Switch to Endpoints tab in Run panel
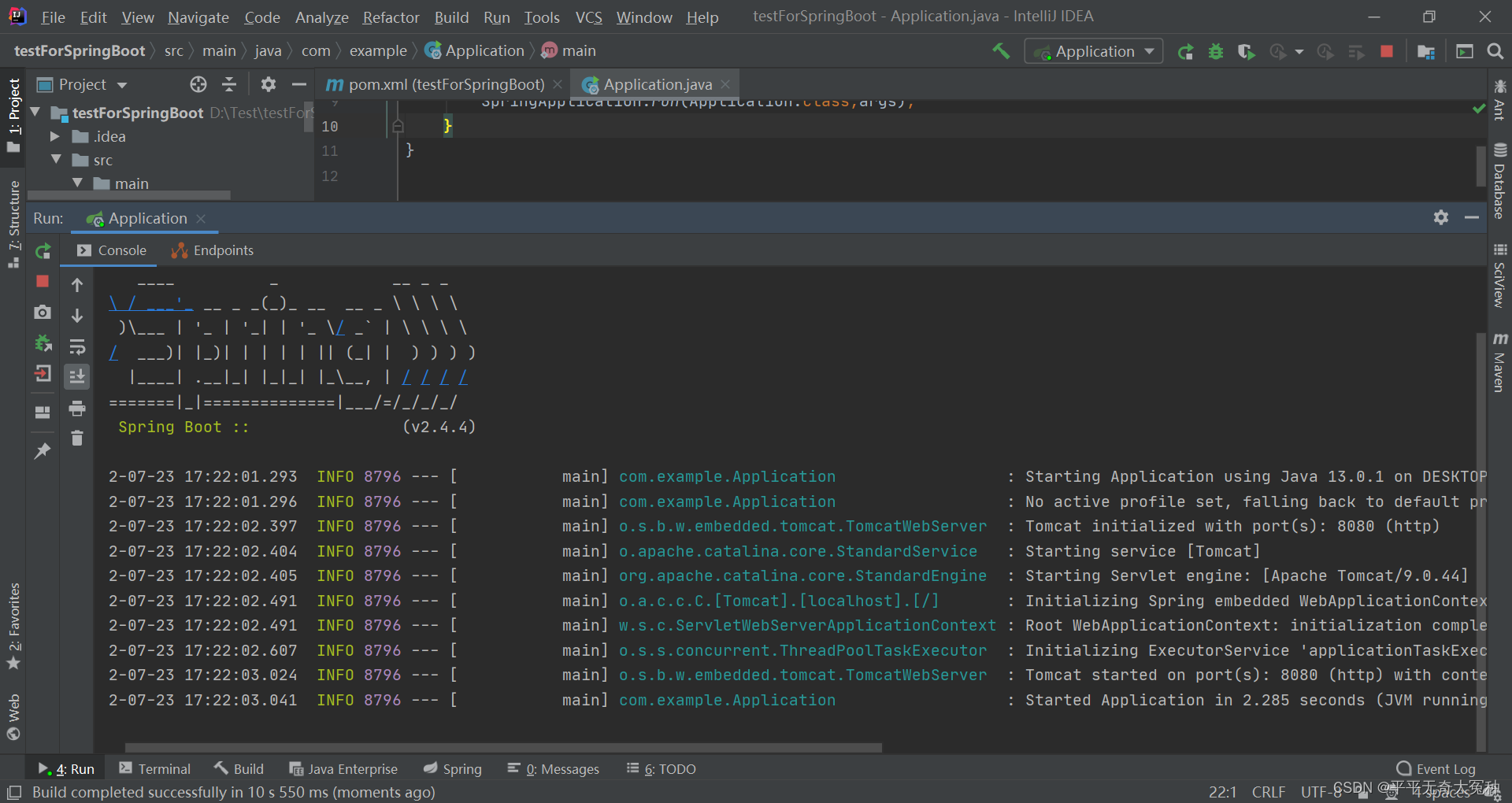The height and width of the screenshot is (803, 1512). click(x=213, y=250)
